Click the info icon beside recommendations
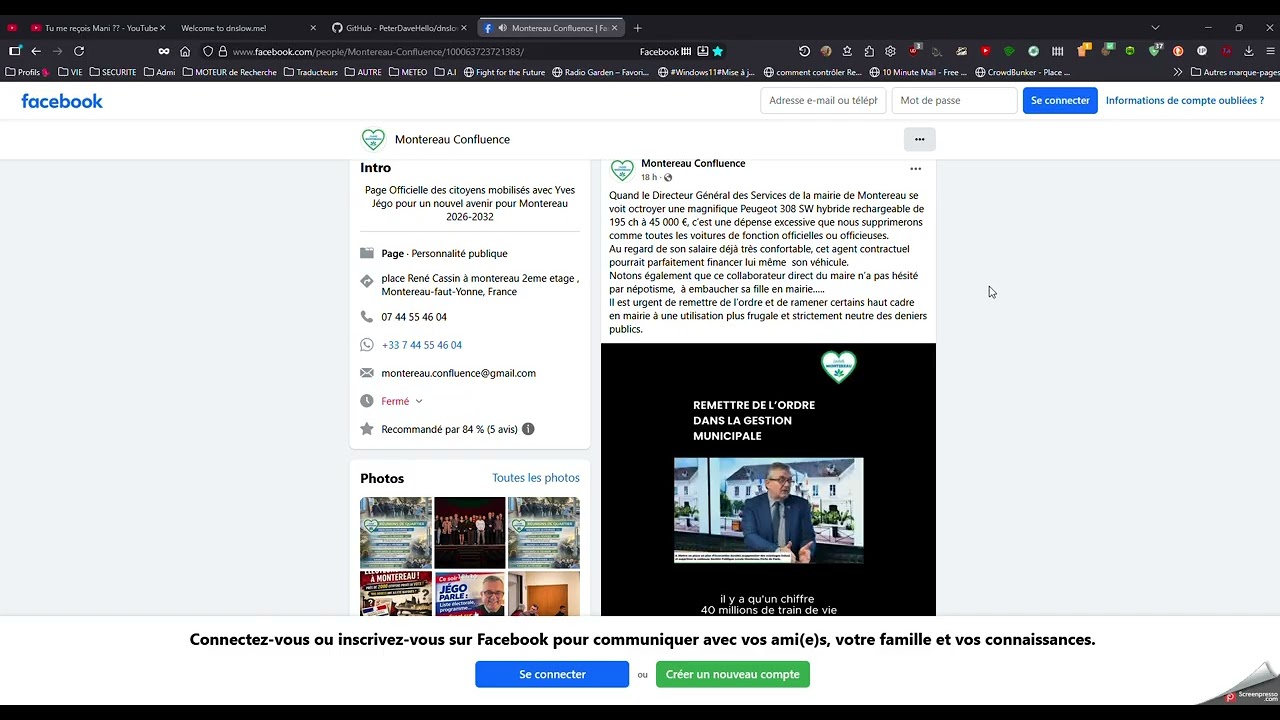 click(528, 429)
